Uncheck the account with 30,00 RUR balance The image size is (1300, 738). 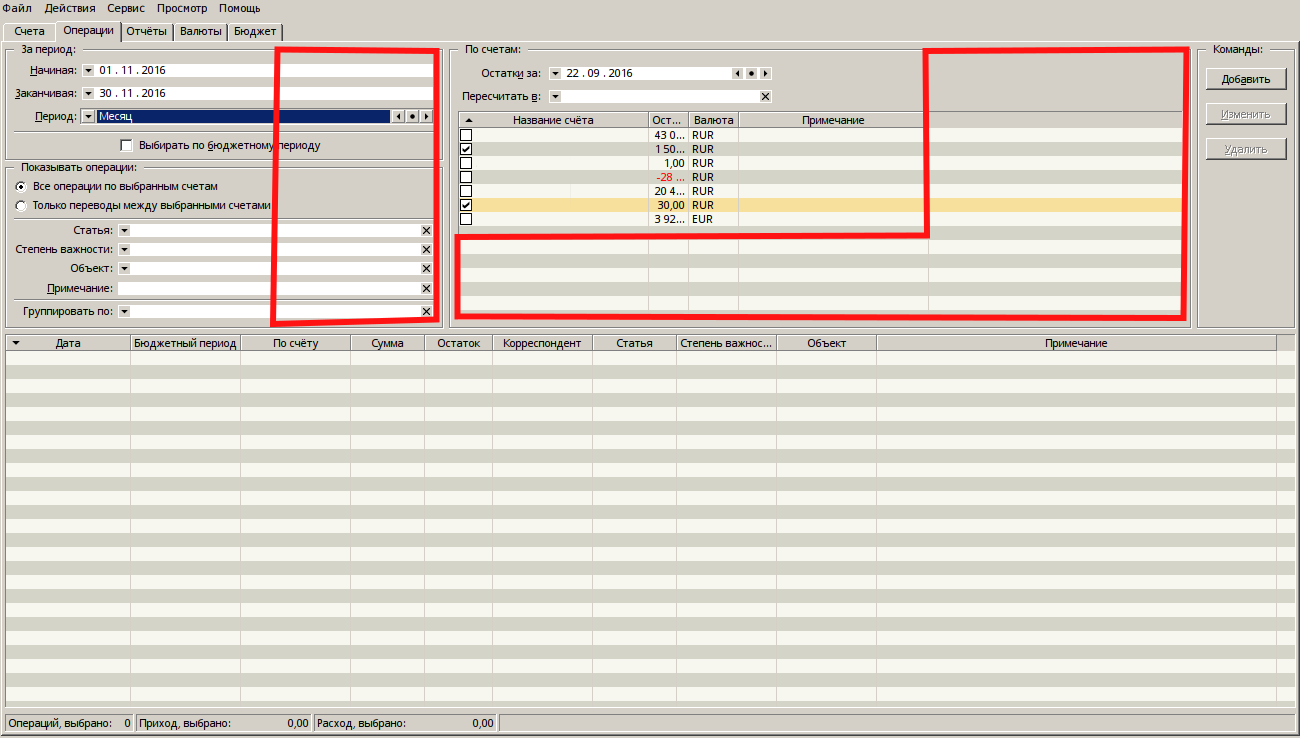tap(466, 205)
